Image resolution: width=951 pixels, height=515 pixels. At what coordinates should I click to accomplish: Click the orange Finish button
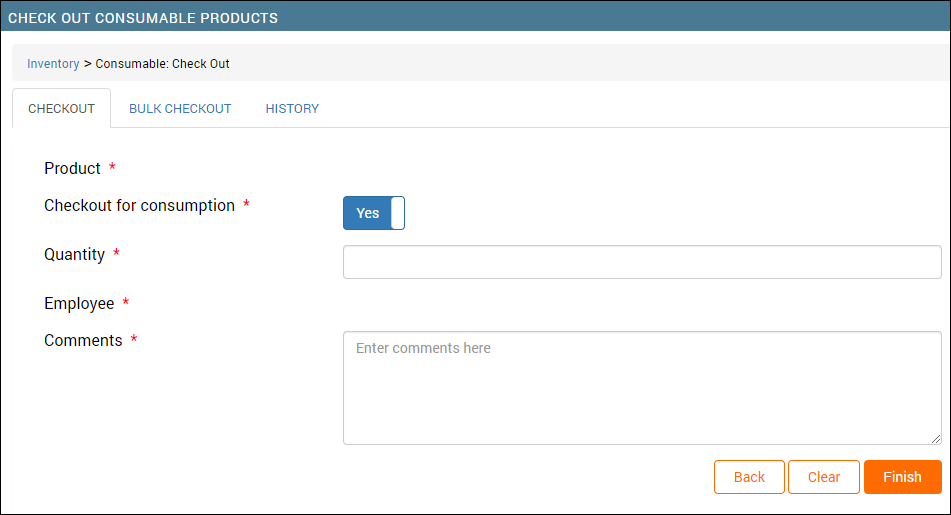pos(902,477)
